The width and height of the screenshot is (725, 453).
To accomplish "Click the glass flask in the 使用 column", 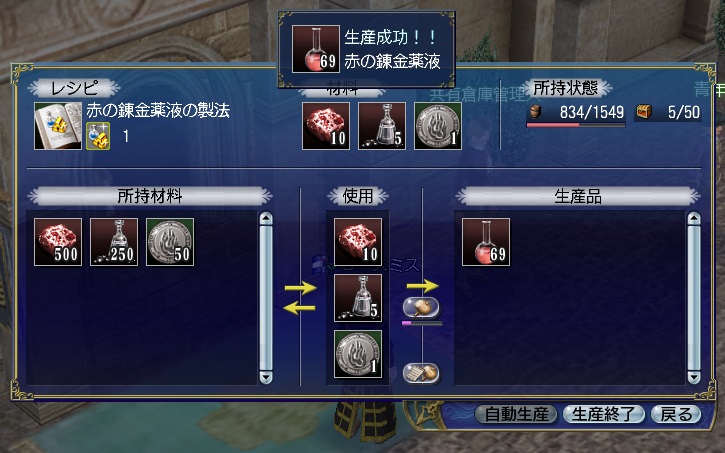I will [x=358, y=298].
